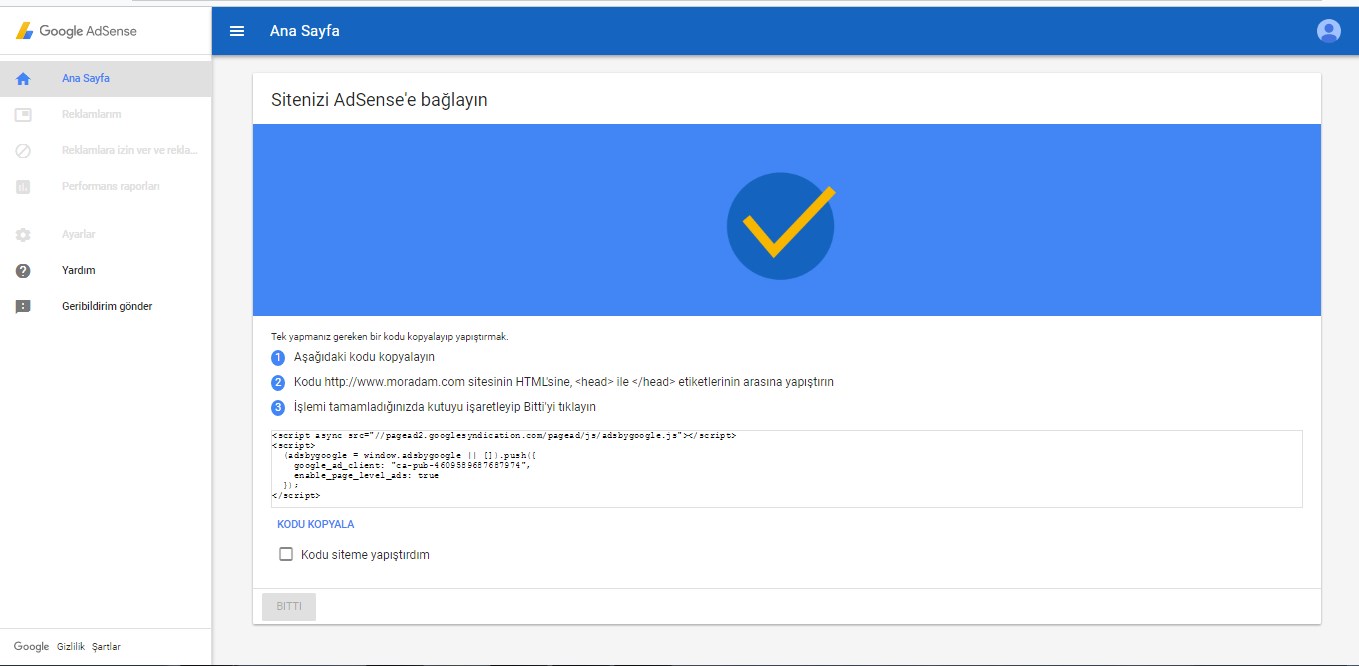The width and height of the screenshot is (1359, 666).
Task: Click the Google AdSense logo
Action: point(76,31)
